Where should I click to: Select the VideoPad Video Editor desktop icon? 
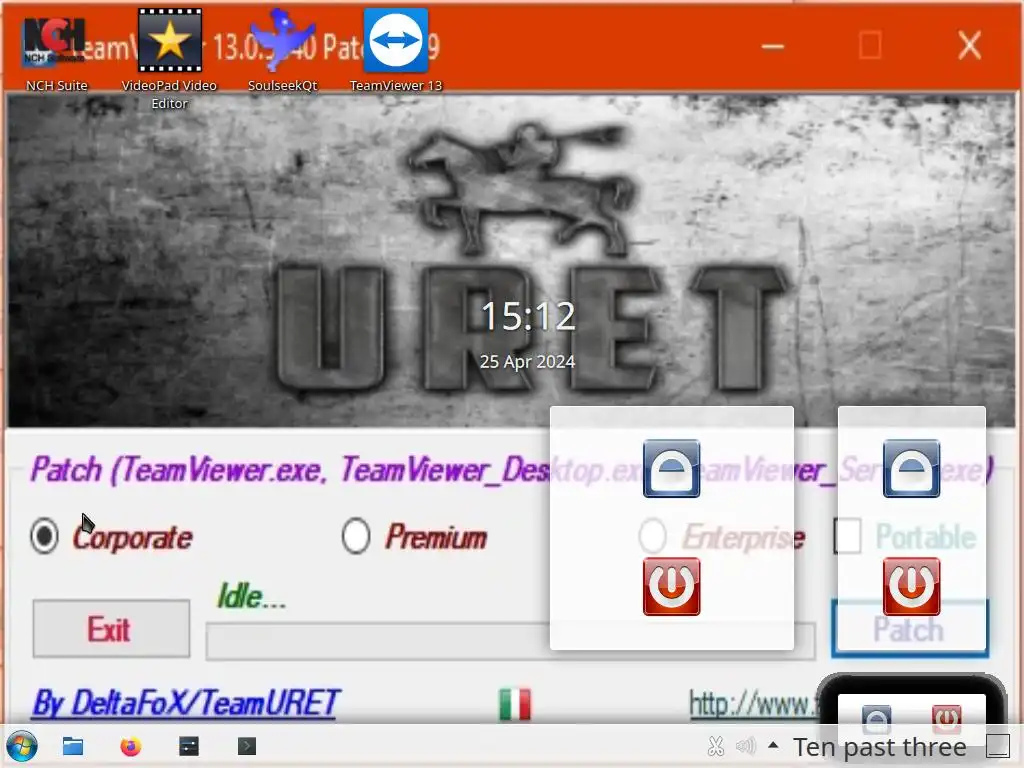169,59
